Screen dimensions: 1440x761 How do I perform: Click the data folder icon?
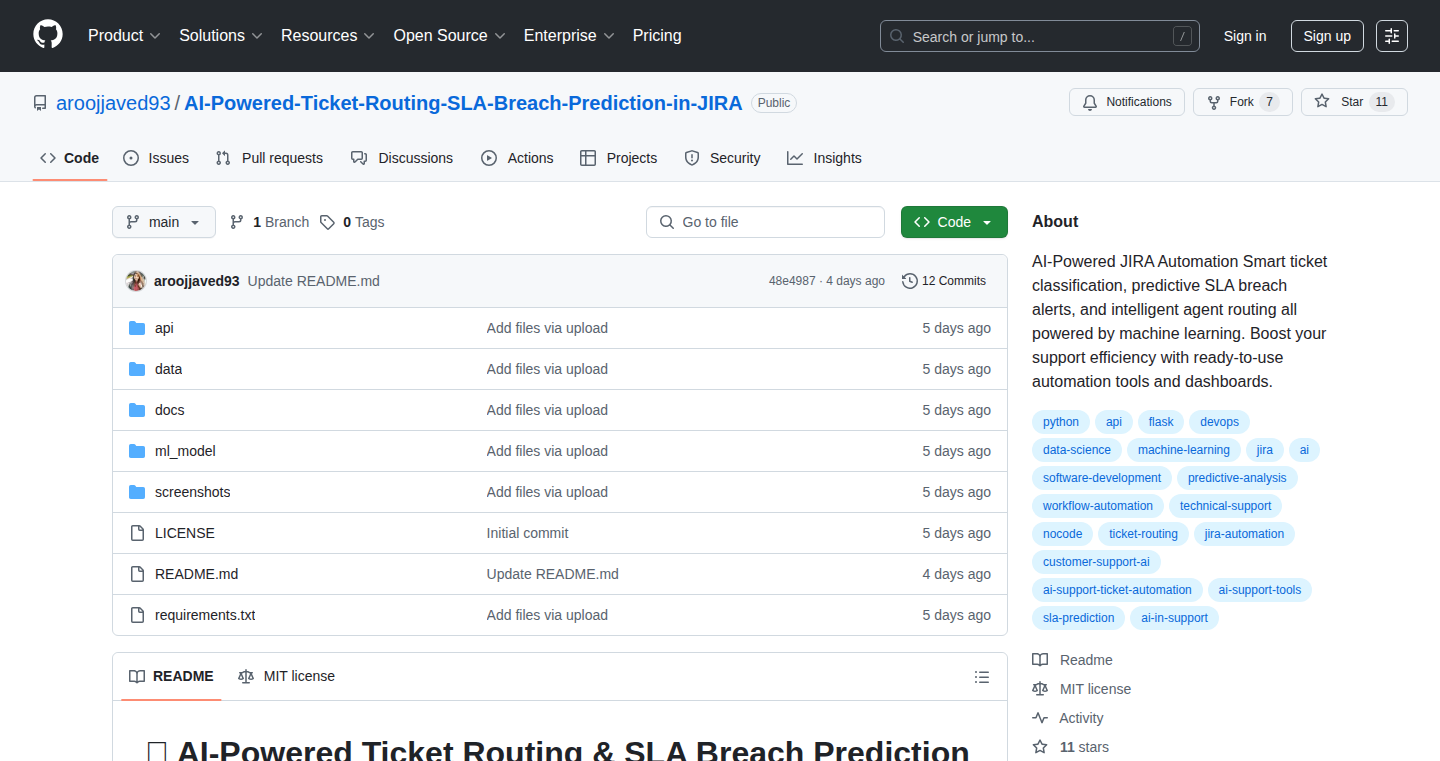(x=137, y=369)
